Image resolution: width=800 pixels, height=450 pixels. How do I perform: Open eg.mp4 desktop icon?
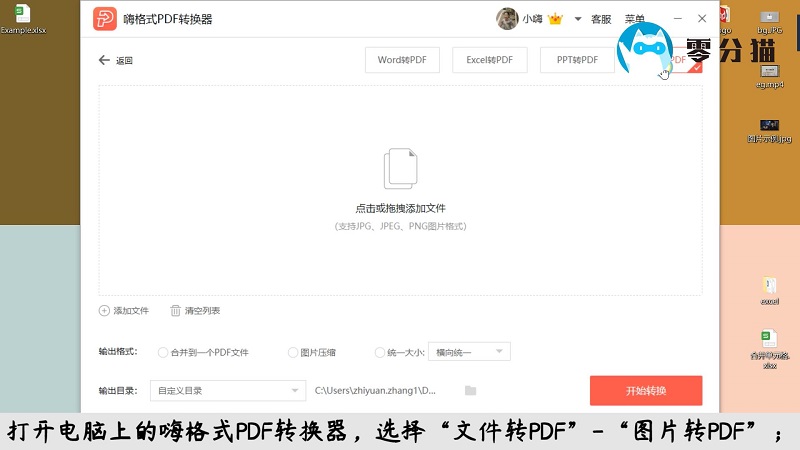click(x=769, y=77)
